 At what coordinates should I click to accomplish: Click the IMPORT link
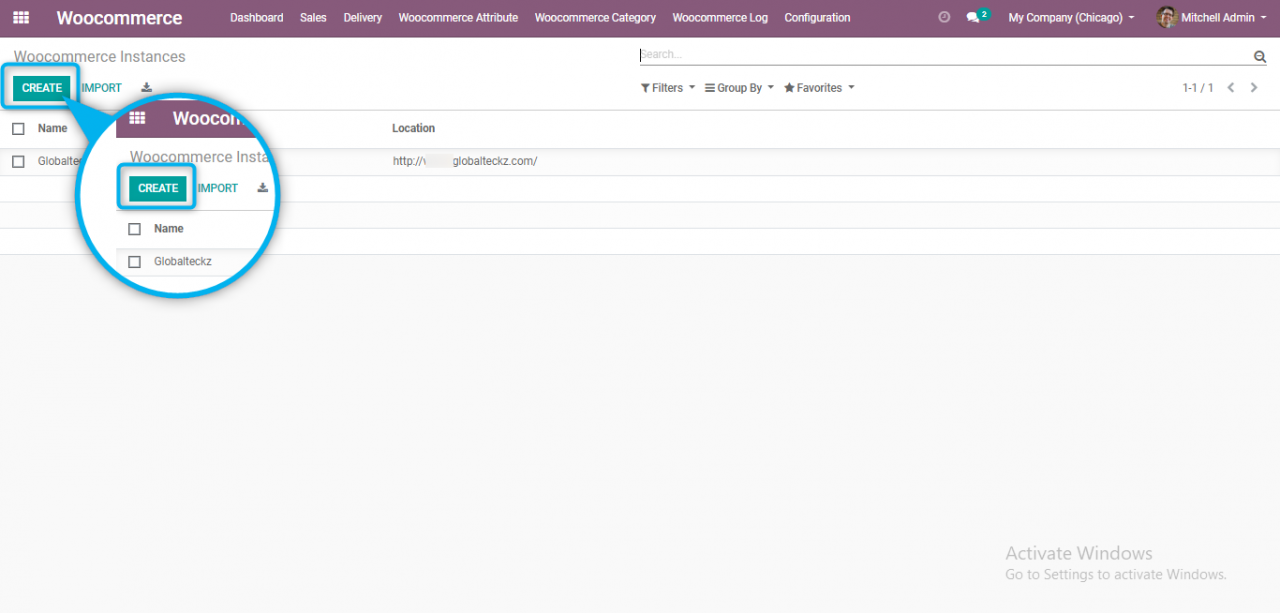[x=101, y=88]
